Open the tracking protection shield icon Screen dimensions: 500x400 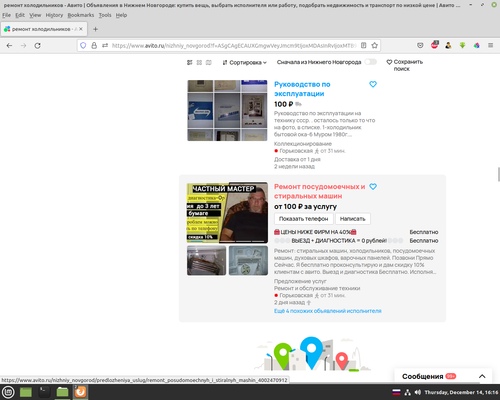coord(83,46)
